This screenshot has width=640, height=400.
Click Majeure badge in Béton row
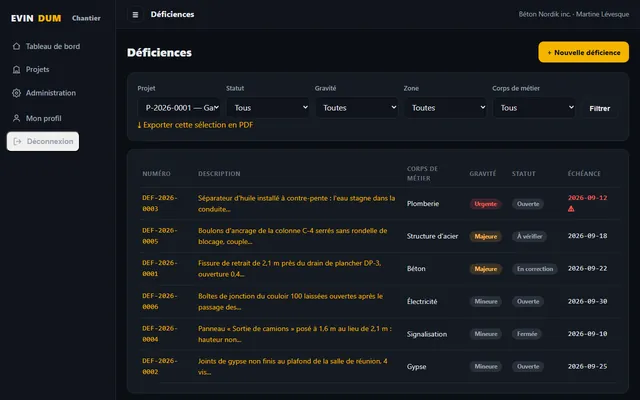(485, 269)
